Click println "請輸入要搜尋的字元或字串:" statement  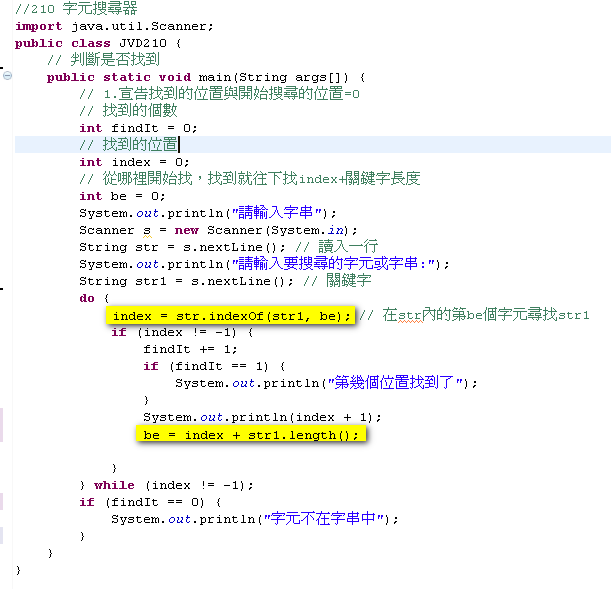(x=264, y=264)
